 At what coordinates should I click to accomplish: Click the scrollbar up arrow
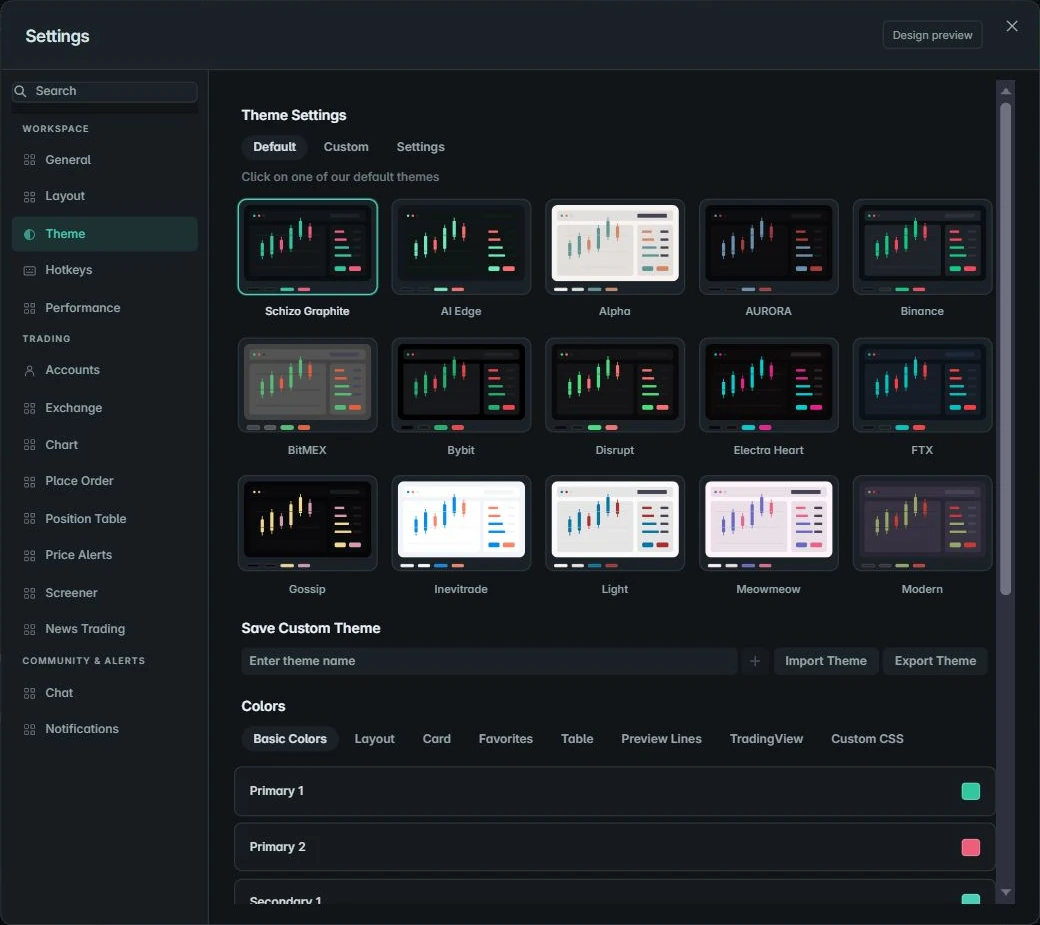click(x=1006, y=91)
